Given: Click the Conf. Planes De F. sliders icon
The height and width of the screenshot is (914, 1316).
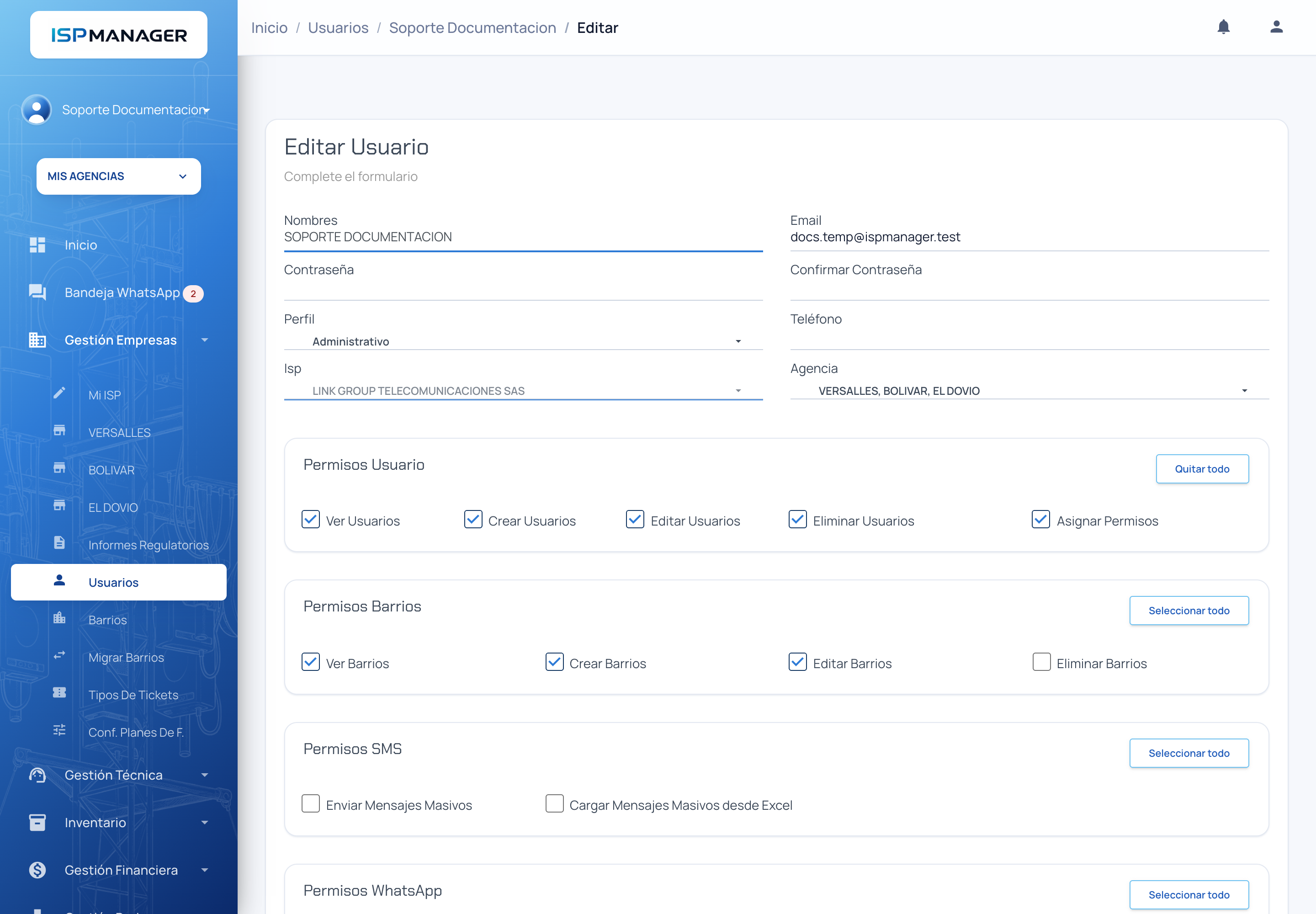Looking at the screenshot, I should pos(59,729).
